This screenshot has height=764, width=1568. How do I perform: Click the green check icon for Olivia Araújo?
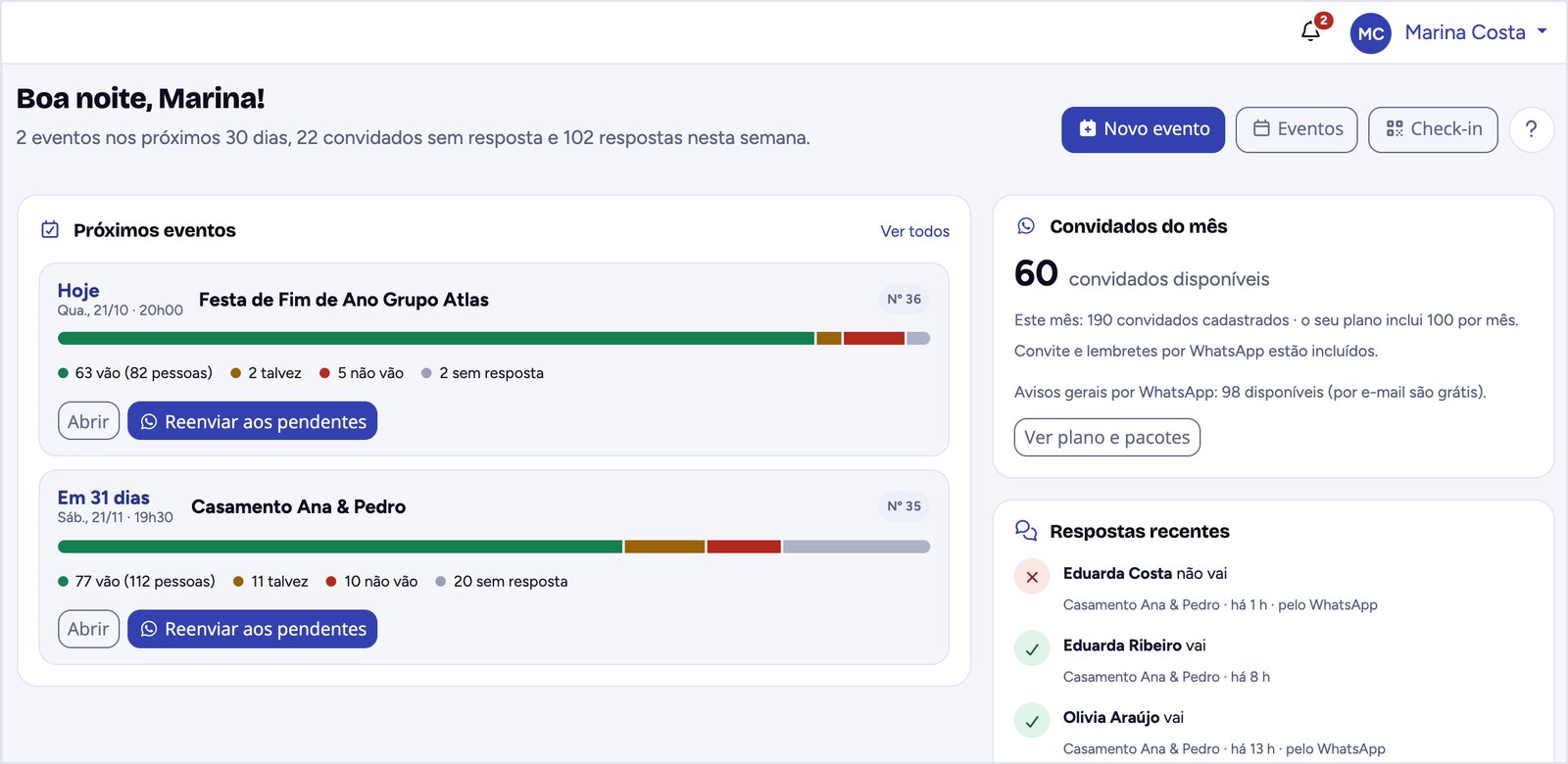pyautogui.click(x=1032, y=722)
